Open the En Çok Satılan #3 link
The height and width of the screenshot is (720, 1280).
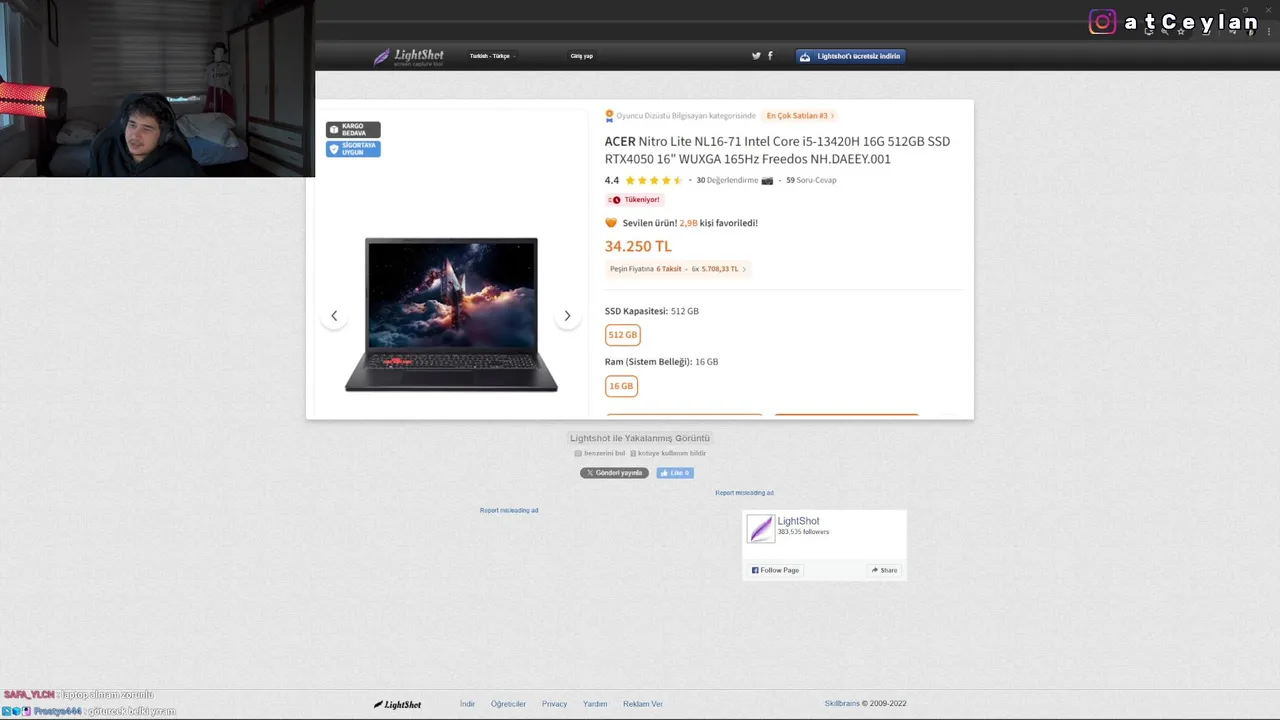point(800,116)
